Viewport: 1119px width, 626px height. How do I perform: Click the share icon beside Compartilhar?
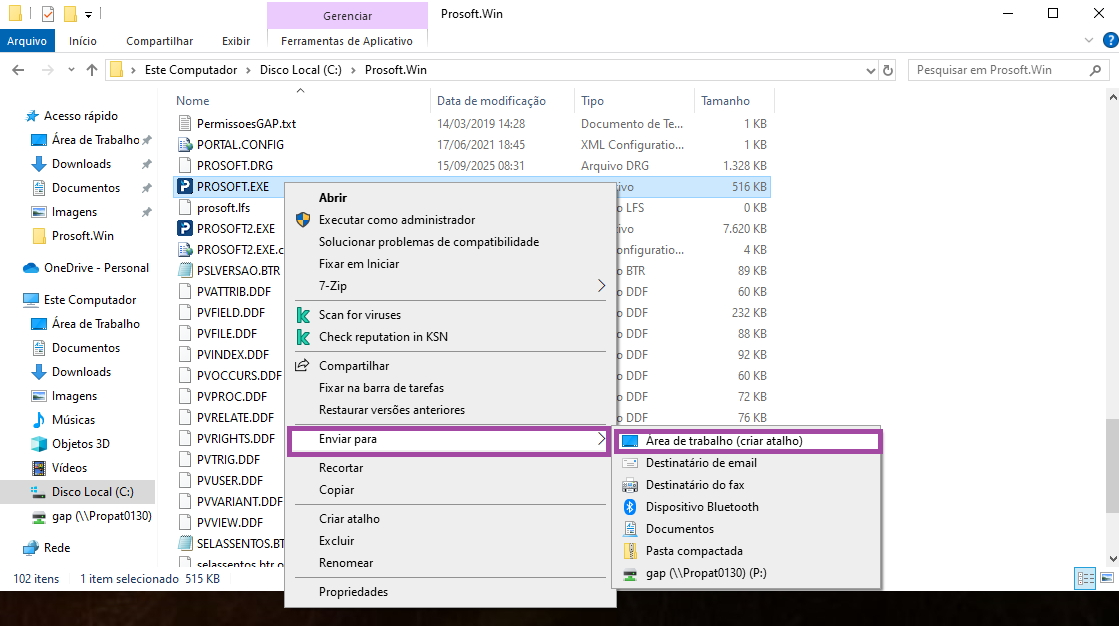tap(303, 365)
